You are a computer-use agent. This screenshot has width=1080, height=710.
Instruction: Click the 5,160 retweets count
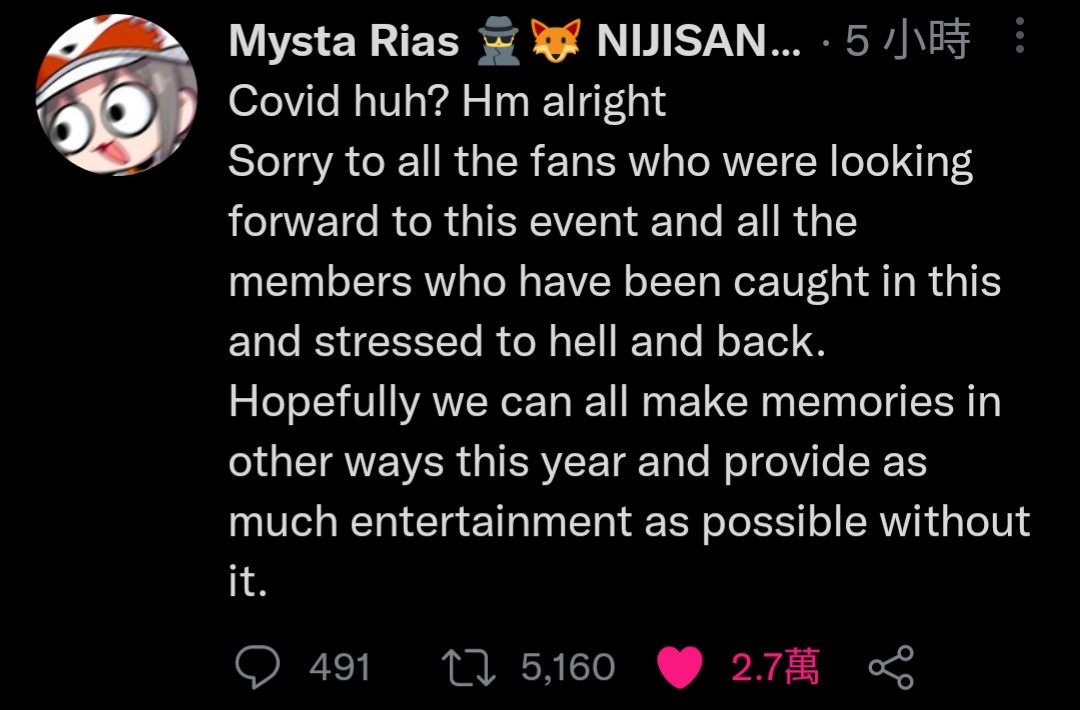pyautogui.click(x=568, y=667)
